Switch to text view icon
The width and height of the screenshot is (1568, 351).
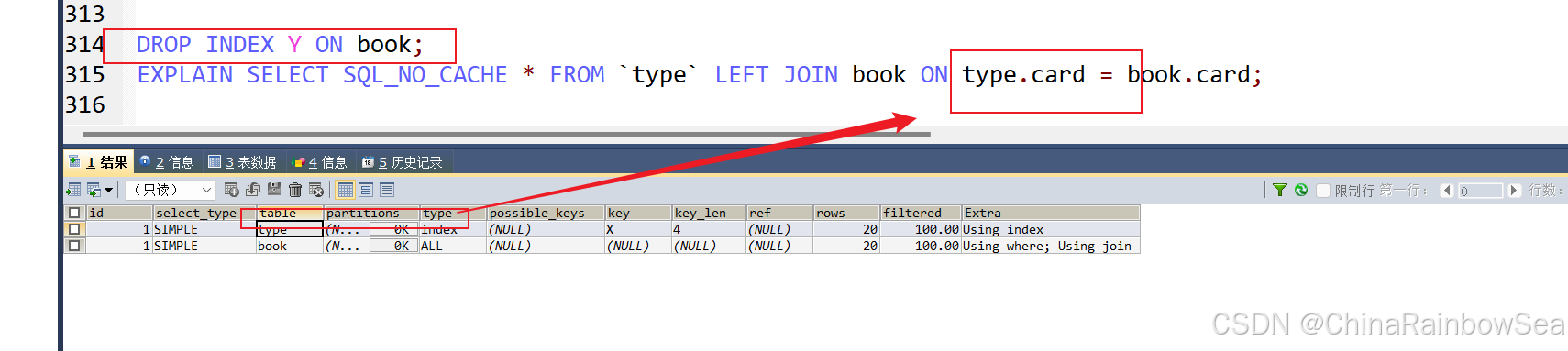pos(387,190)
